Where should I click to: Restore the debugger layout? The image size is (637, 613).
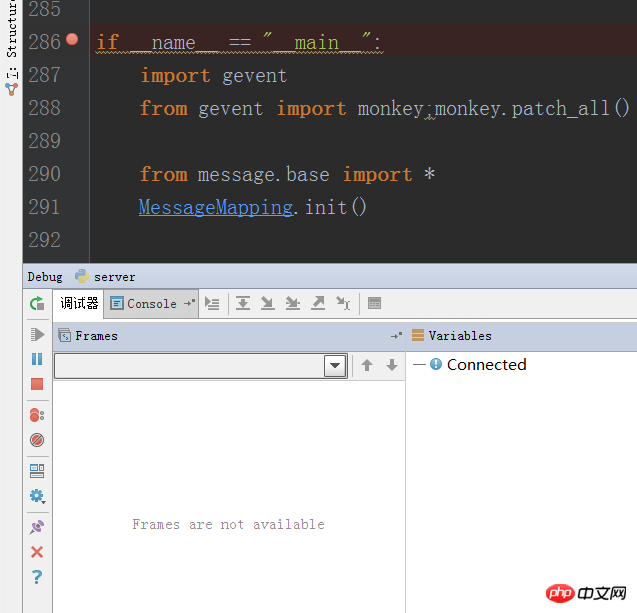[37, 471]
